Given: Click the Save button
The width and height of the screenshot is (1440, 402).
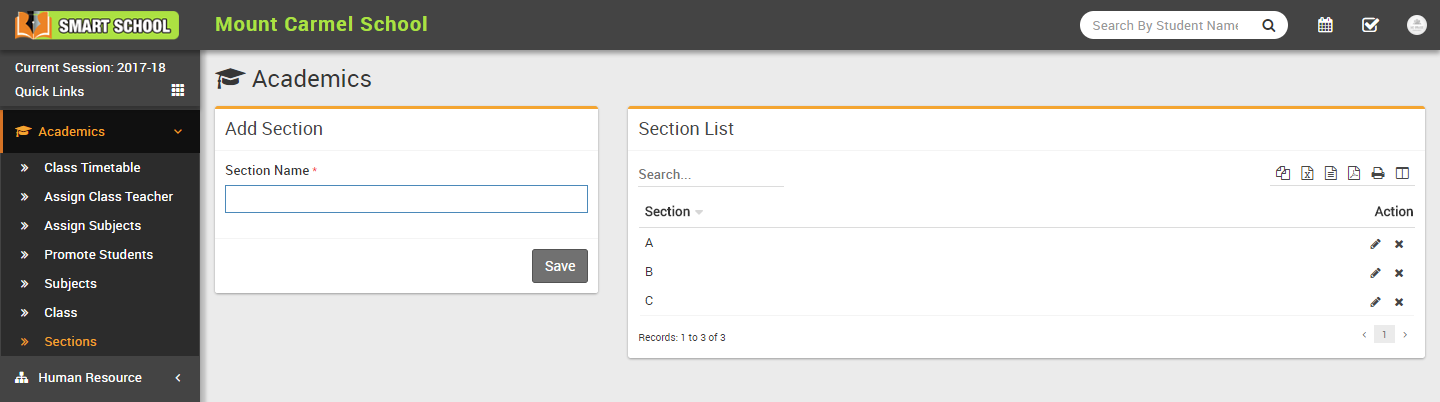Looking at the screenshot, I should point(560,266).
